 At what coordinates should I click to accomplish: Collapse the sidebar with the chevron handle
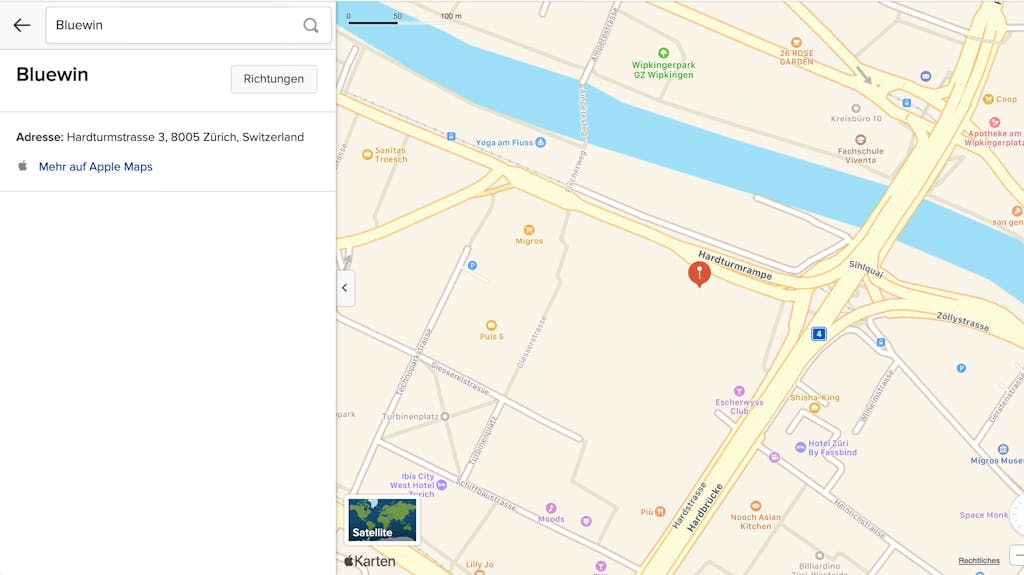tap(345, 288)
